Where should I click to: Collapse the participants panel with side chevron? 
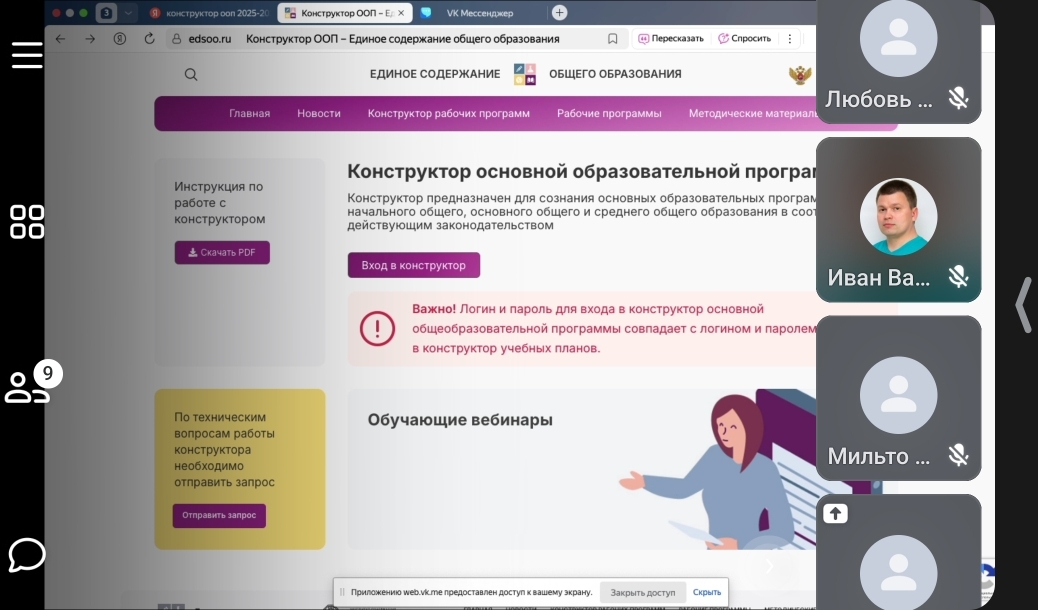tap(1022, 304)
